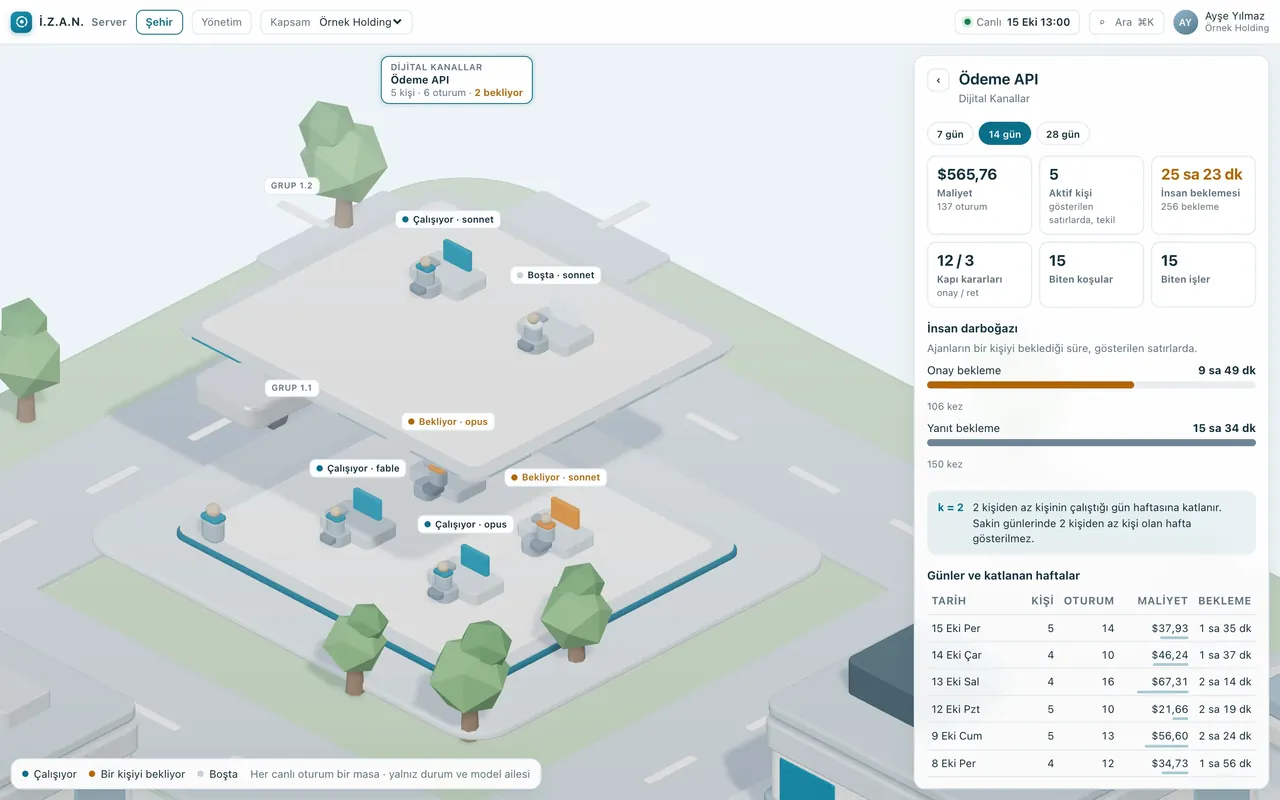The width and height of the screenshot is (1280, 800).
Task: Click the BEKLEME column header
Action: (x=1225, y=601)
